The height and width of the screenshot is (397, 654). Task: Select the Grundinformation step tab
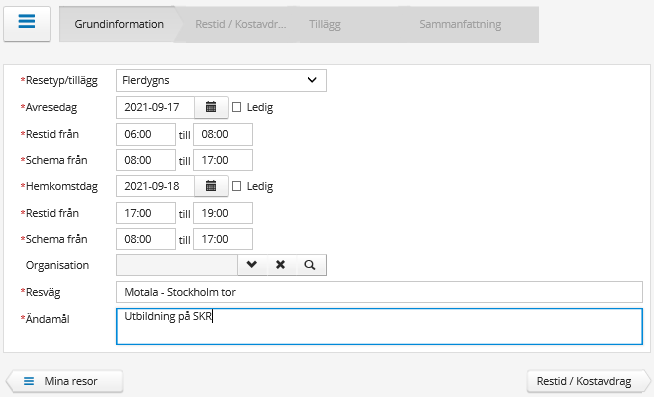[x=119, y=24]
